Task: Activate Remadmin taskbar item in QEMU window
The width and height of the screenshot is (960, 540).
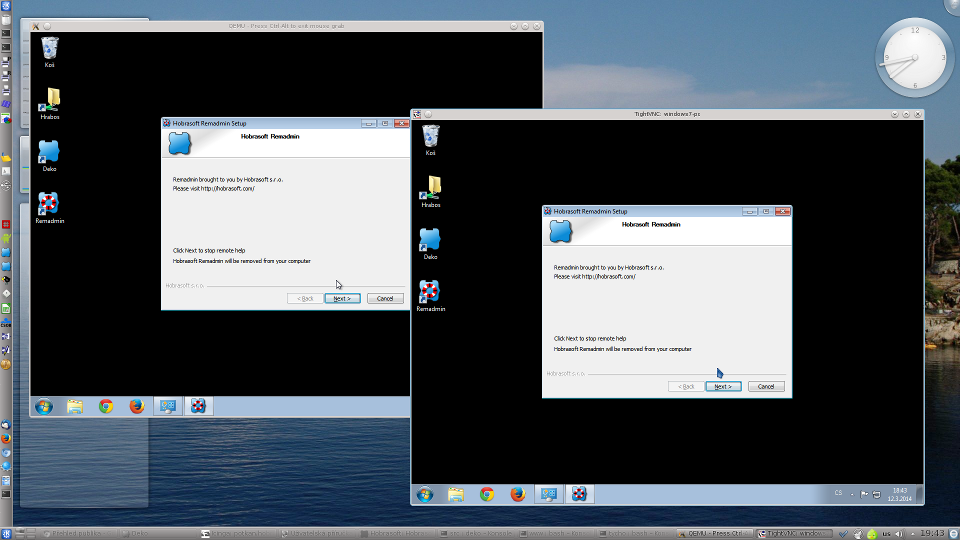Action: click(198, 406)
